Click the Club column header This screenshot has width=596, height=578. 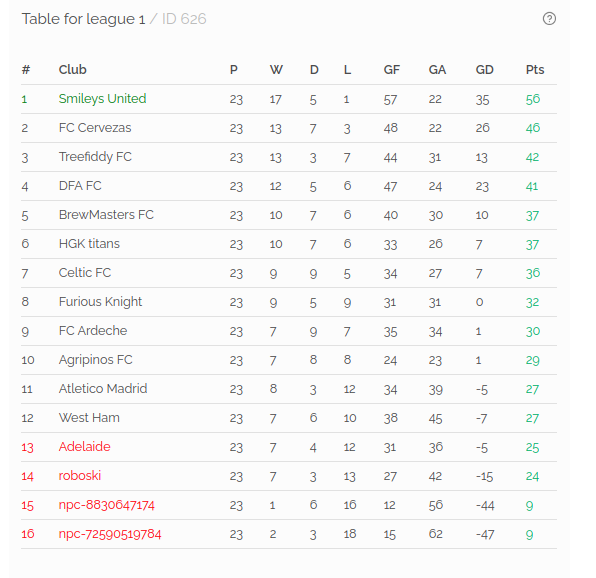(73, 70)
